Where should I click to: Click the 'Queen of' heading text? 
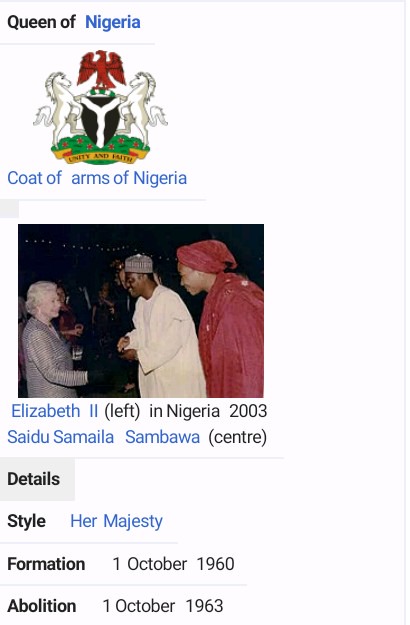pos(41,22)
